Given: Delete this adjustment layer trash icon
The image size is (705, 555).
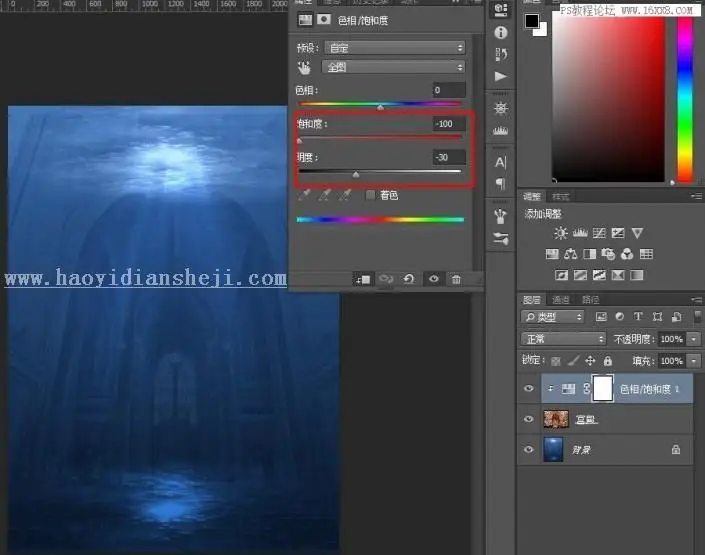Looking at the screenshot, I should click(x=456, y=279).
